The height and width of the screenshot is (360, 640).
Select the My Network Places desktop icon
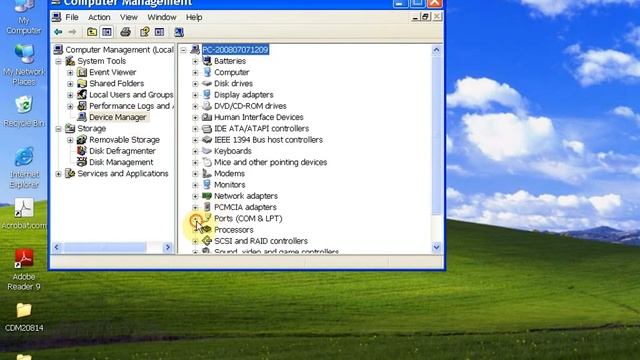24,54
